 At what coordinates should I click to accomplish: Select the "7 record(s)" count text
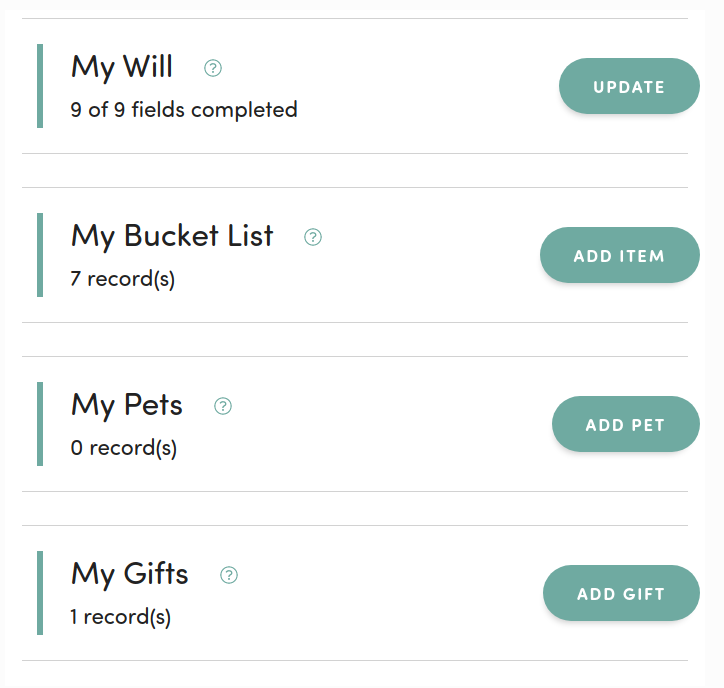[x=123, y=279]
